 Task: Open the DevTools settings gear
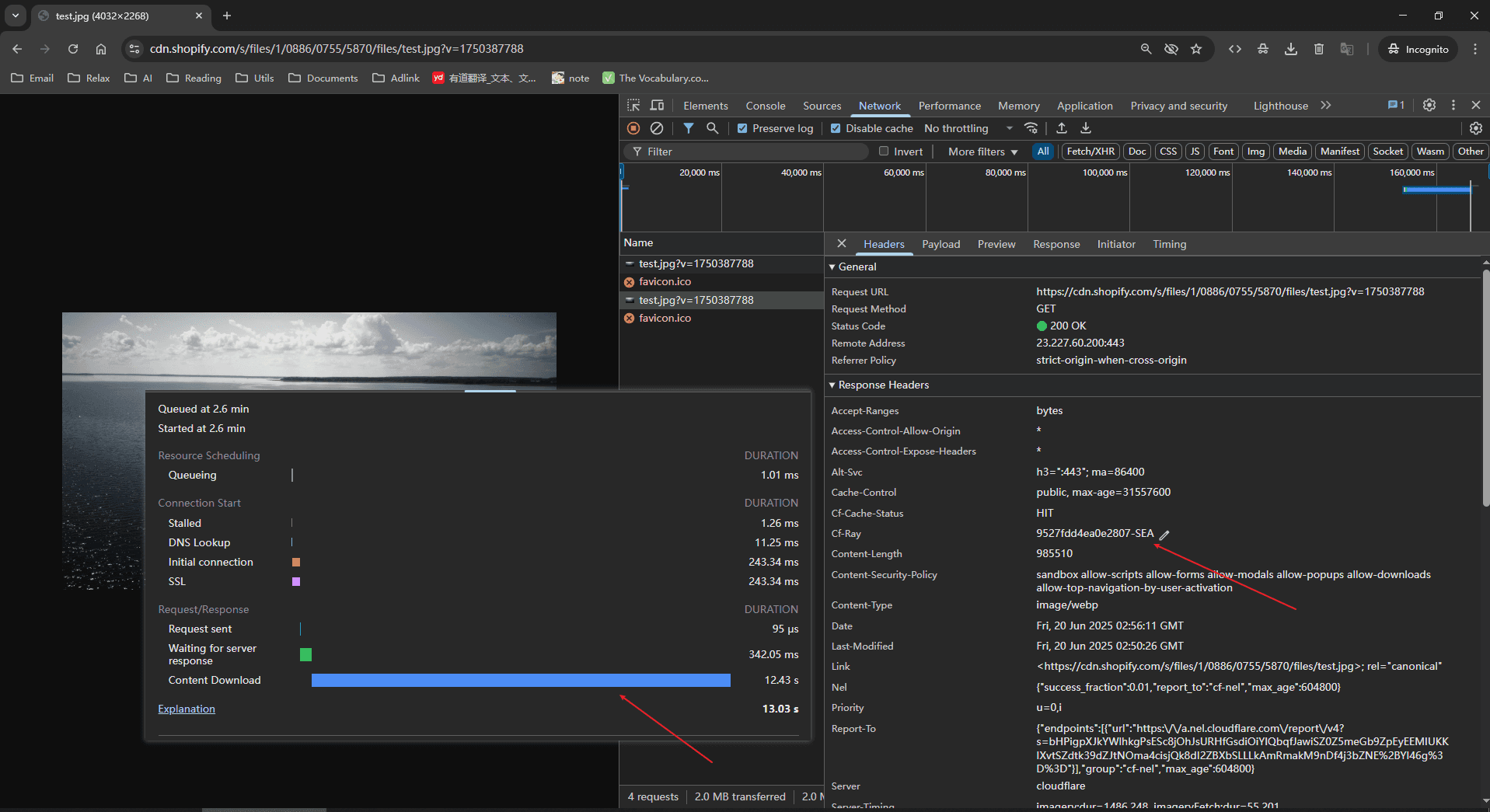coord(1429,106)
